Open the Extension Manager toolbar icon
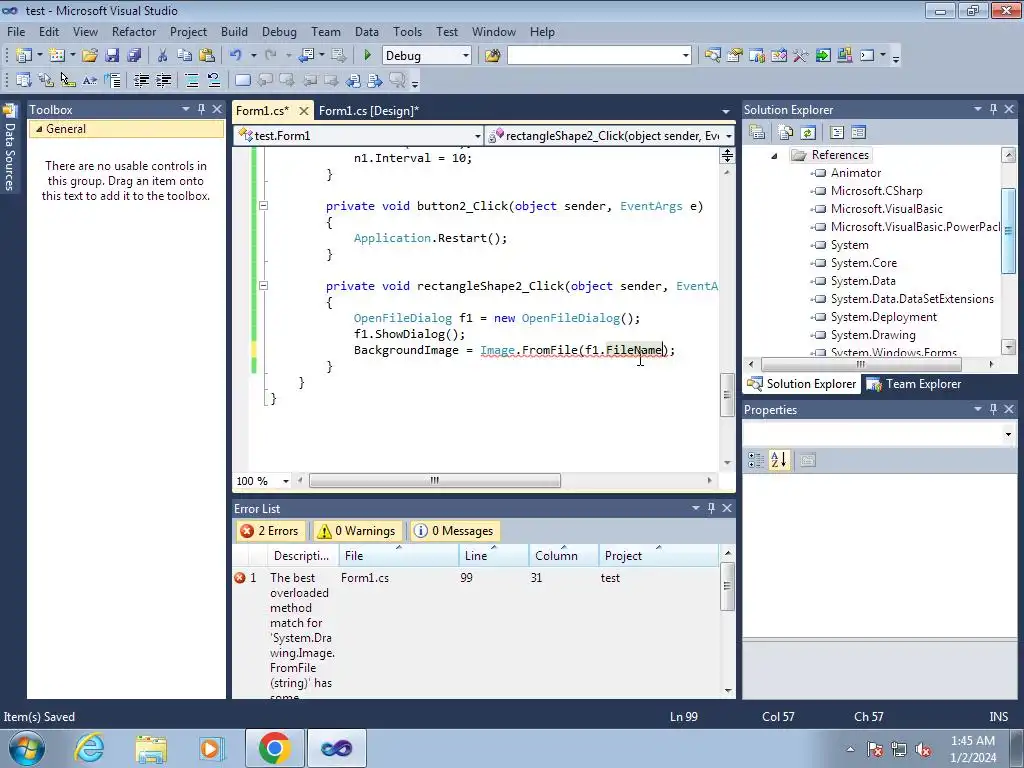This screenshot has width=1024, height=768. coord(844,56)
